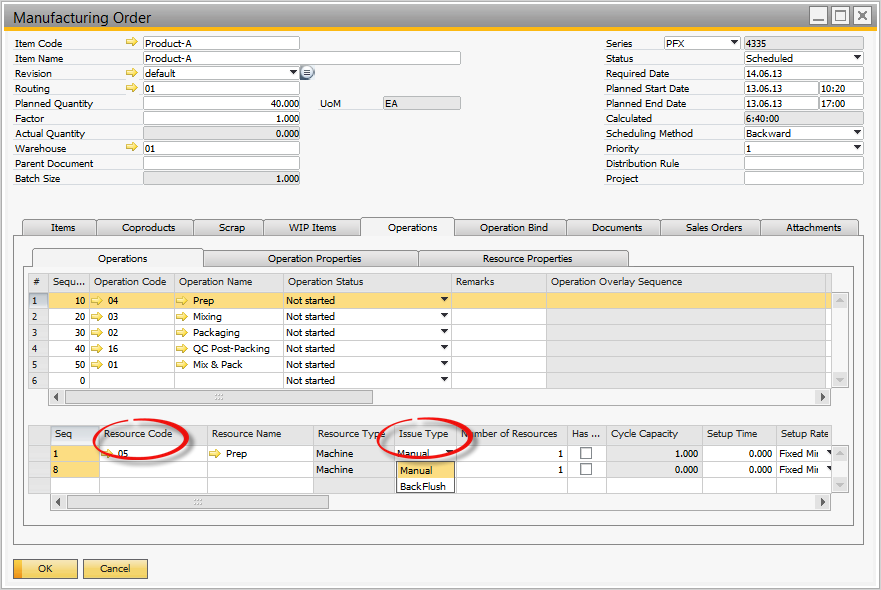
Task: Click operations grid scroll right arrow
Action: [x=823, y=397]
